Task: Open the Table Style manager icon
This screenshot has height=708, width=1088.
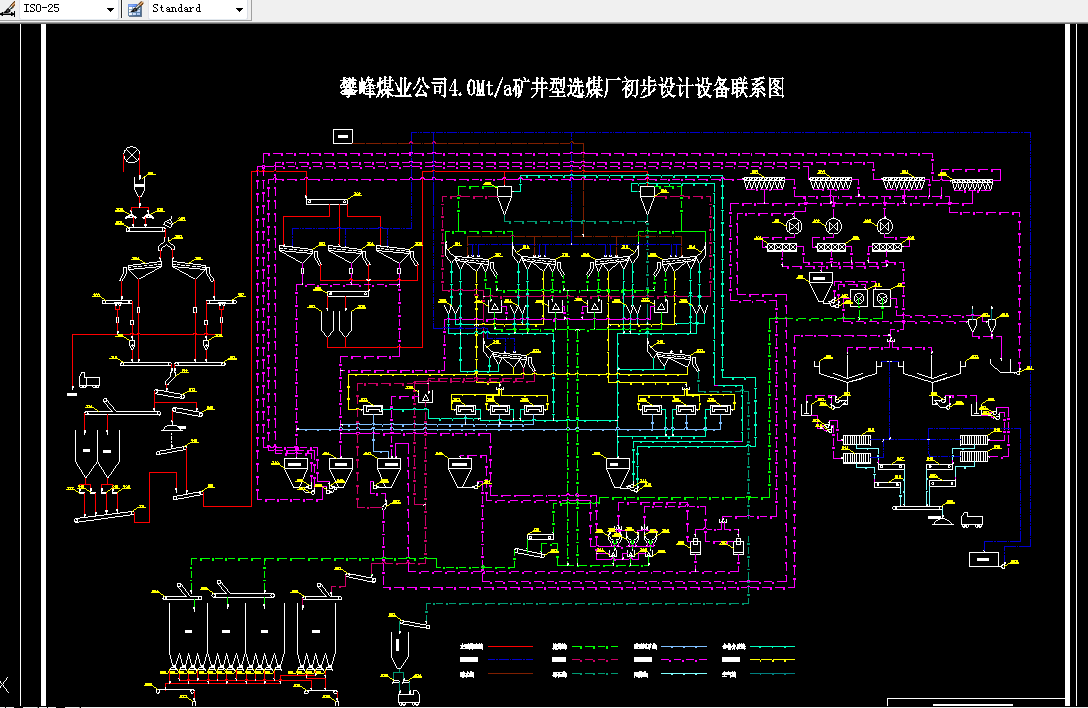Action: tap(135, 9)
